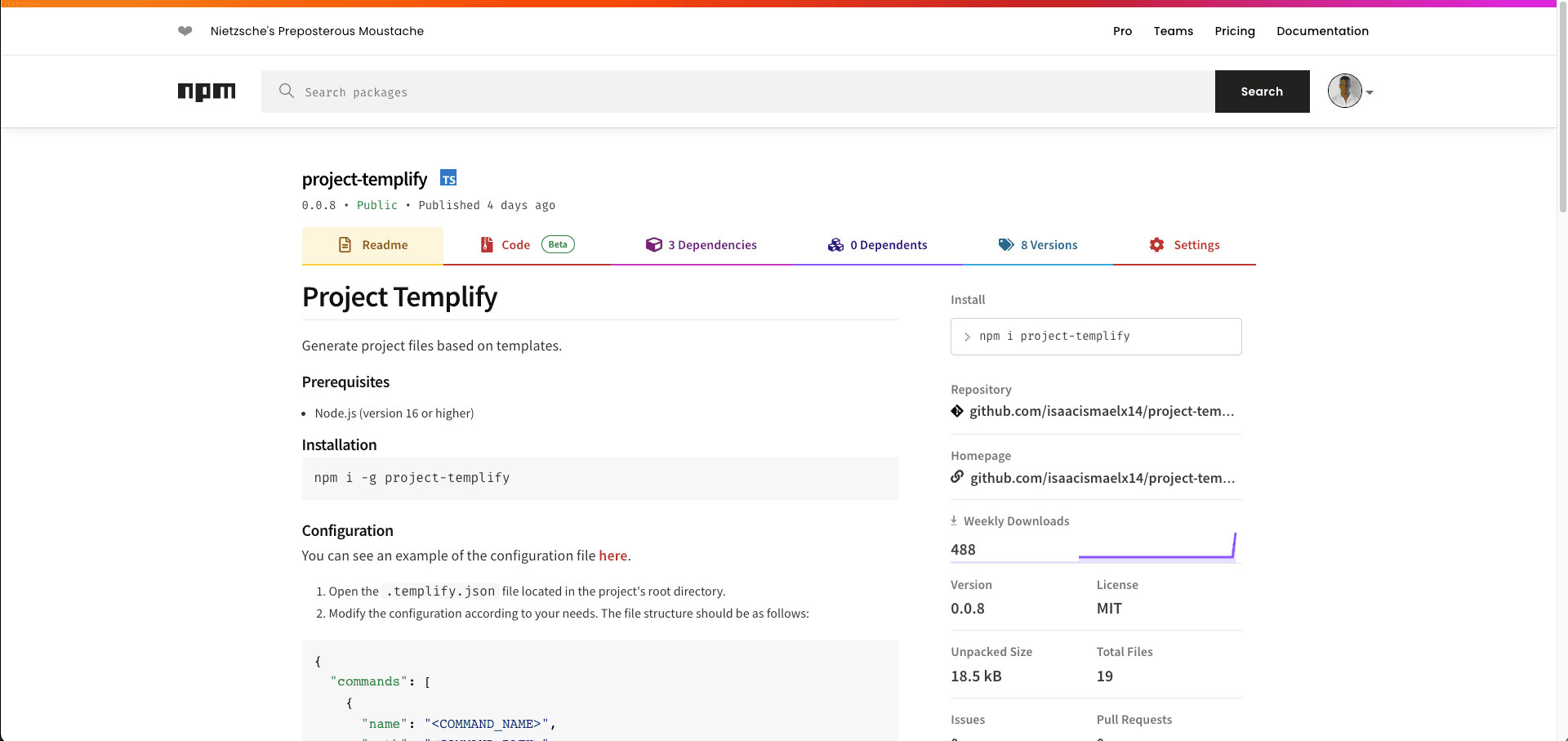
Task: Open the 8 Versions tab
Action: [1038, 244]
